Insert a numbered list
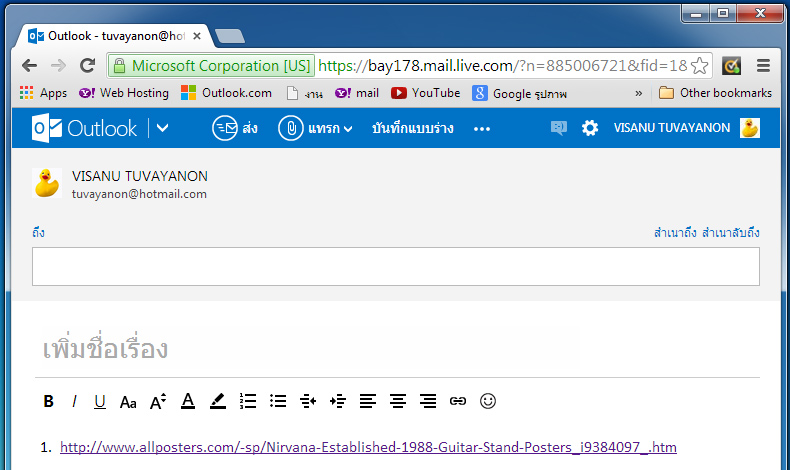This screenshot has height=470, width=790. point(248,401)
